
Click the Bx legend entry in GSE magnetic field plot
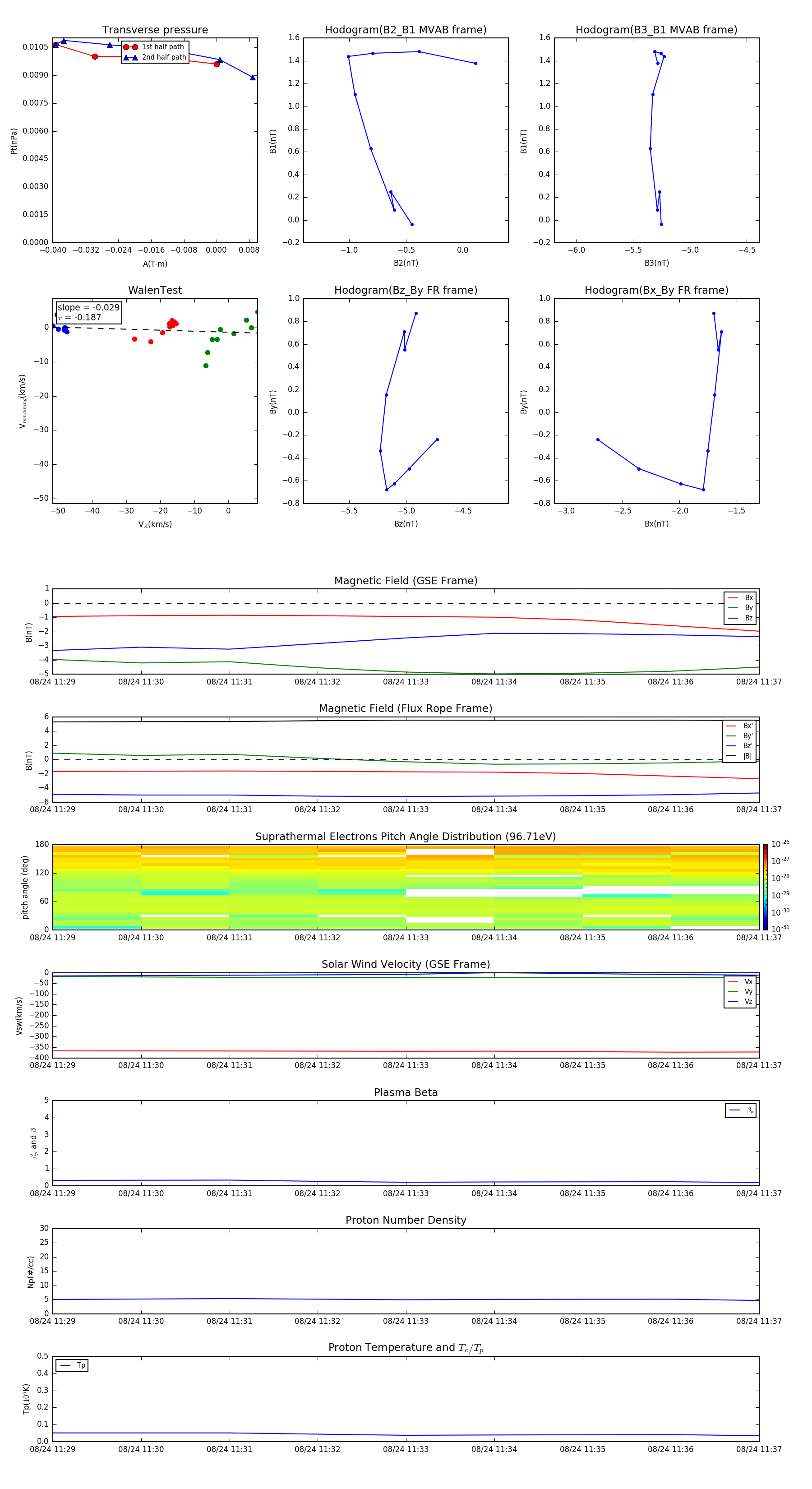point(740,598)
